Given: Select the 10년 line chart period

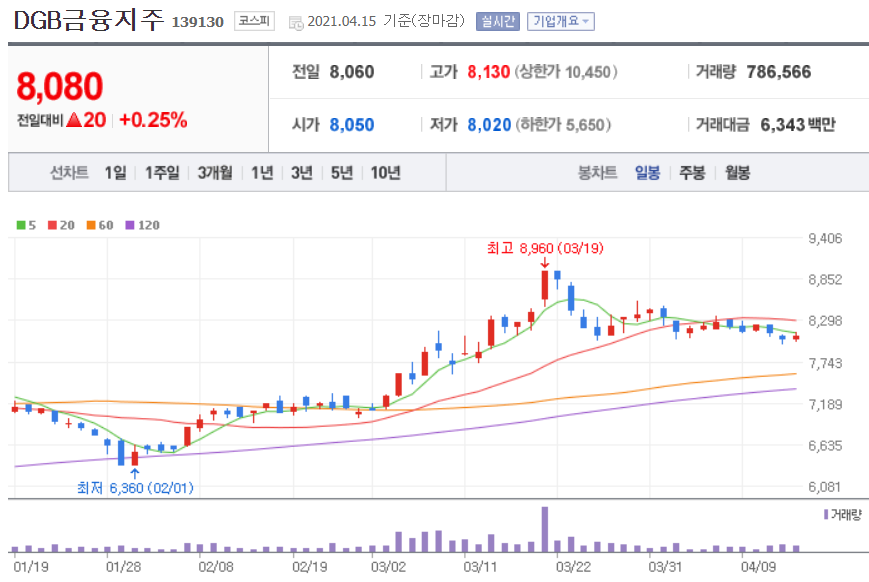Looking at the screenshot, I should pyautogui.click(x=385, y=173).
